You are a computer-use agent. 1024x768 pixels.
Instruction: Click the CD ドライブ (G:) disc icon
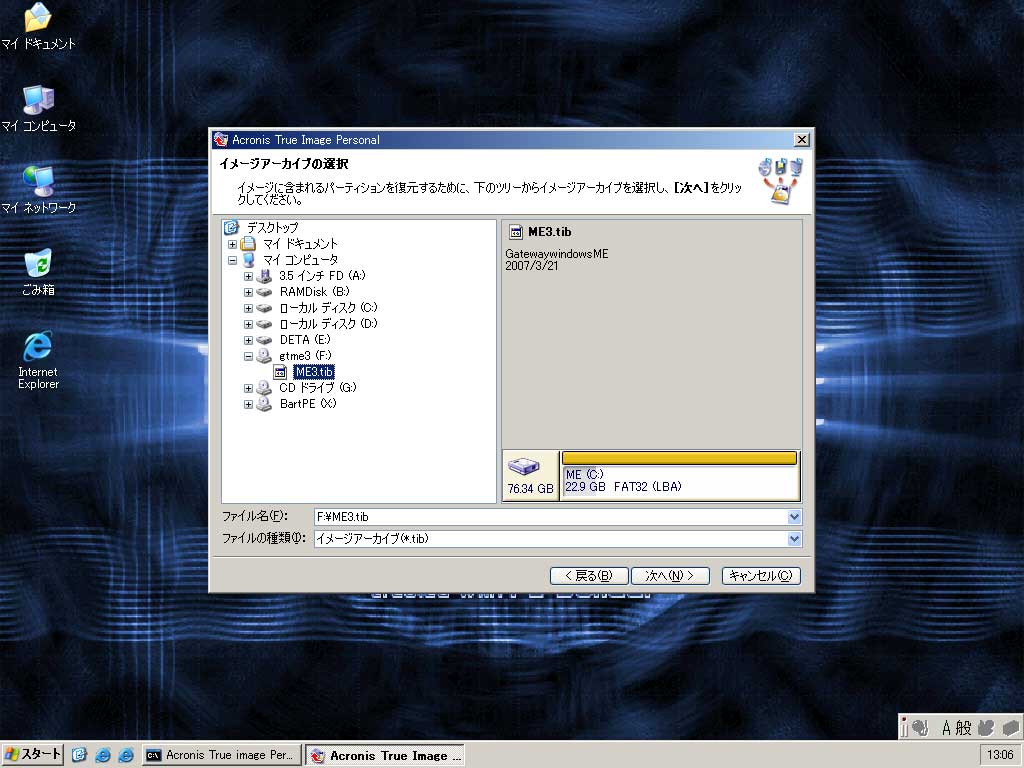[x=264, y=388]
